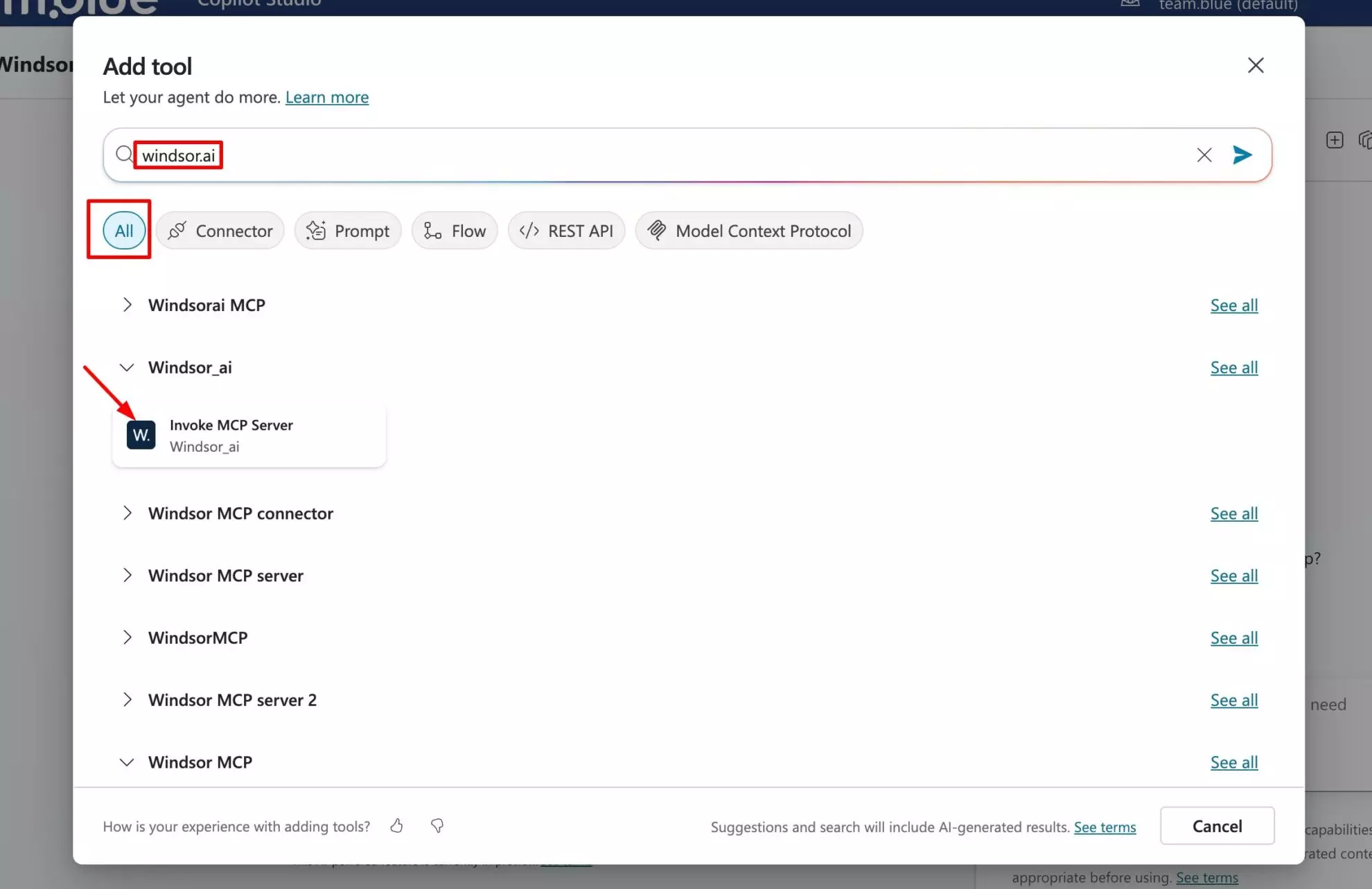Image resolution: width=1372 pixels, height=889 pixels.
Task: Filter tools by Prompt
Action: 348,231
